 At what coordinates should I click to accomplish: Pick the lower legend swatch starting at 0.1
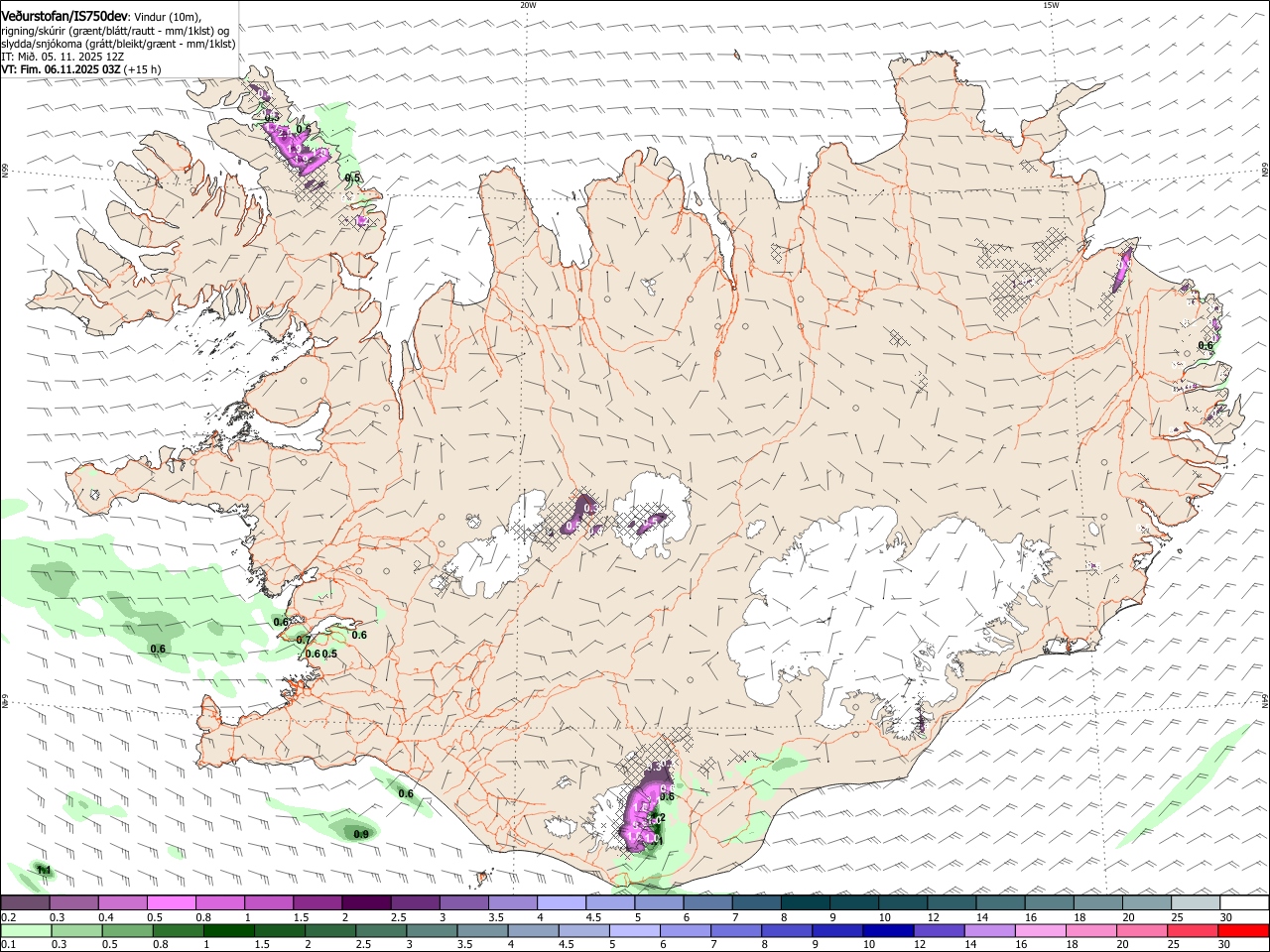tap(26, 930)
